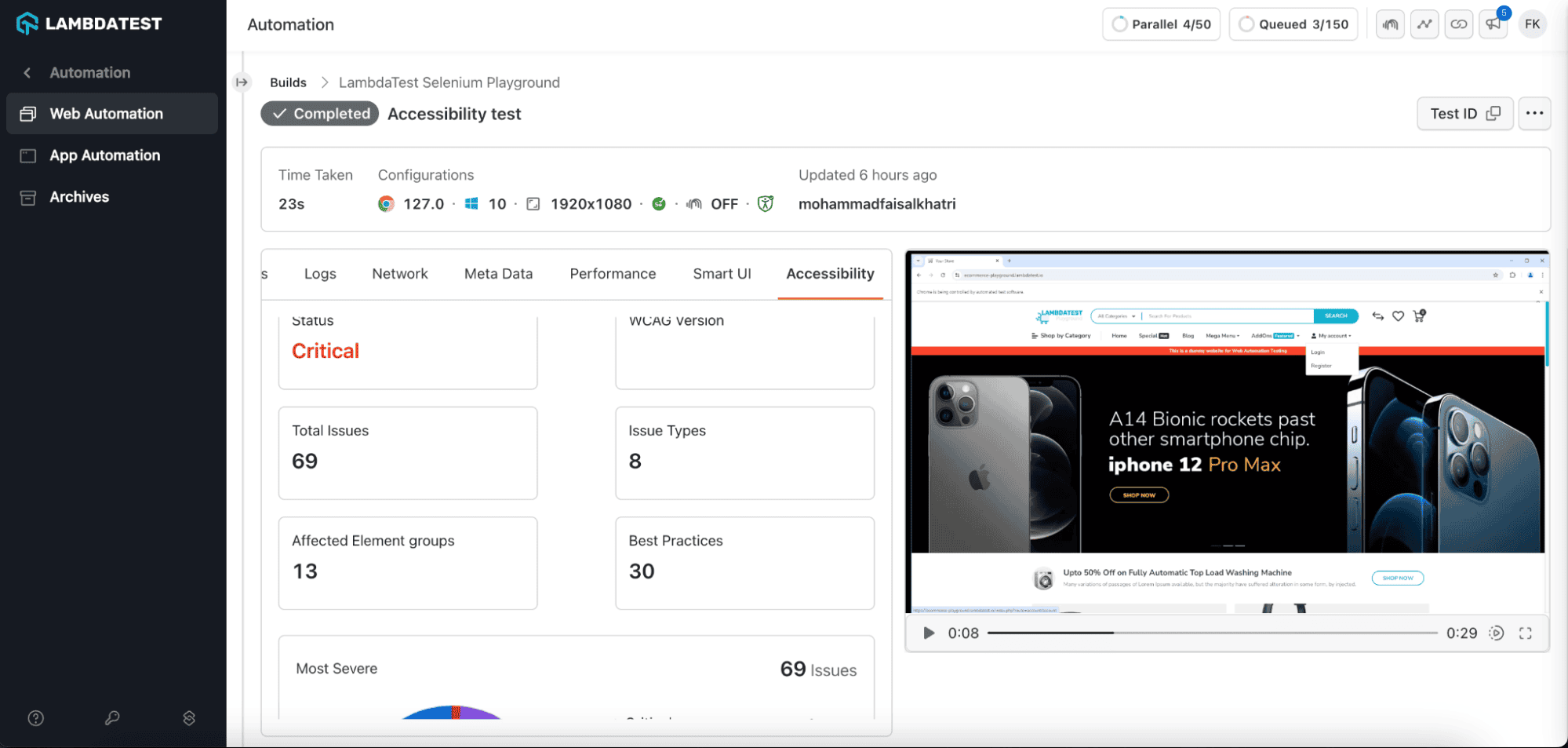Open the tunnel icon in header

coord(1390,24)
